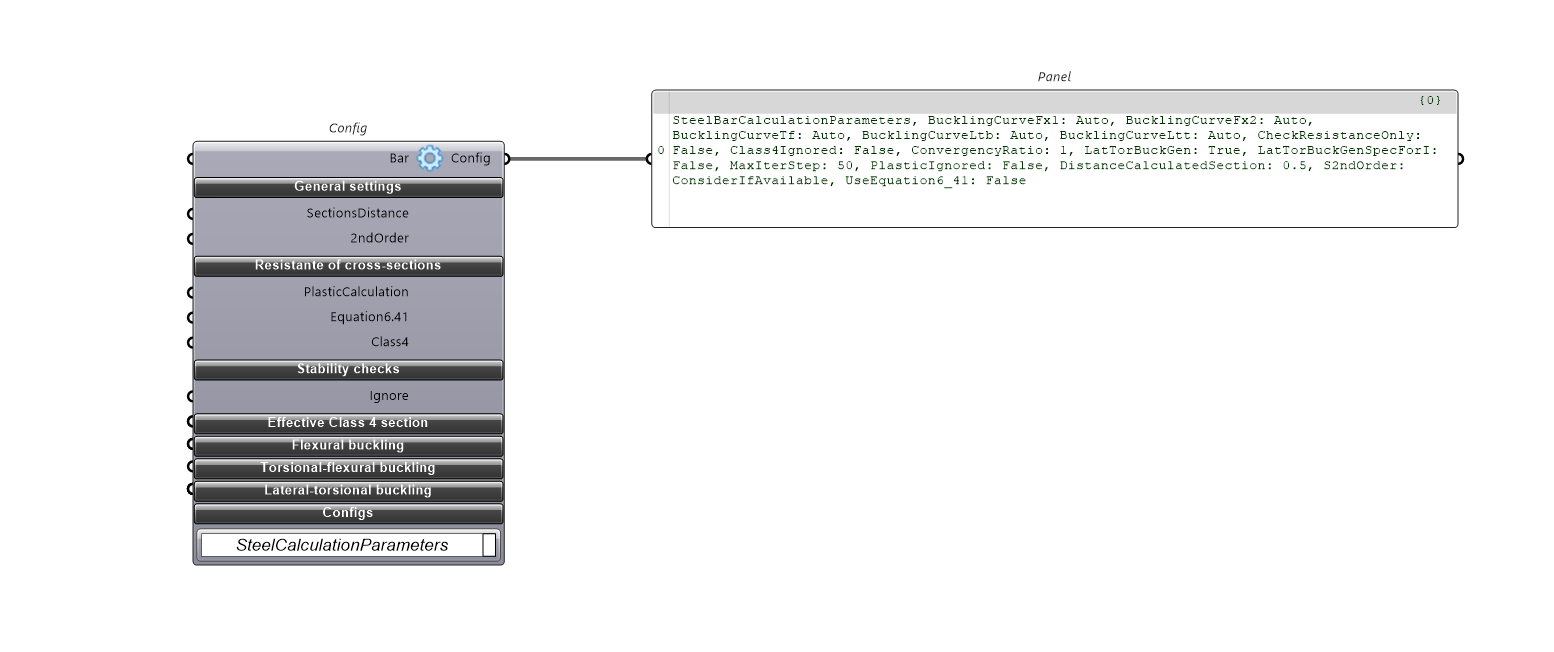Image resolution: width=1554 pixels, height=652 pixels.
Task: Collapse the Stability checks section
Action: pos(348,370)
